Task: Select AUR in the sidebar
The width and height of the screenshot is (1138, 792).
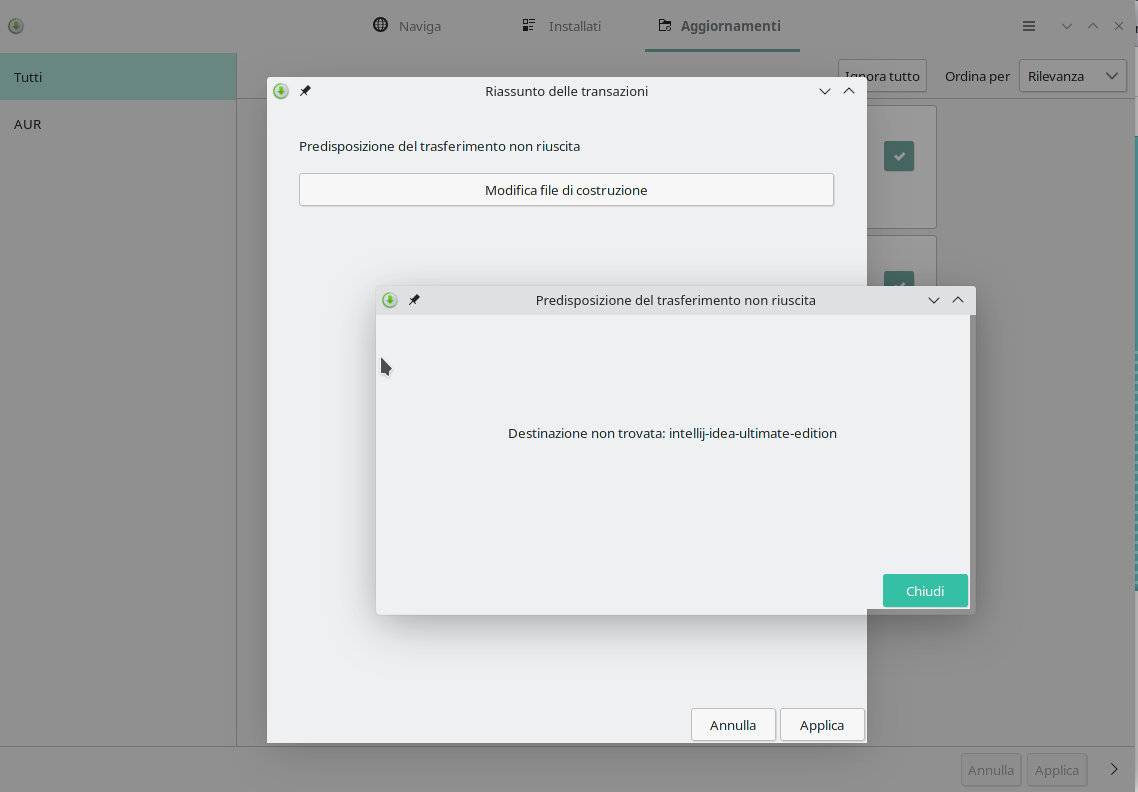Action: pos(118,124)
